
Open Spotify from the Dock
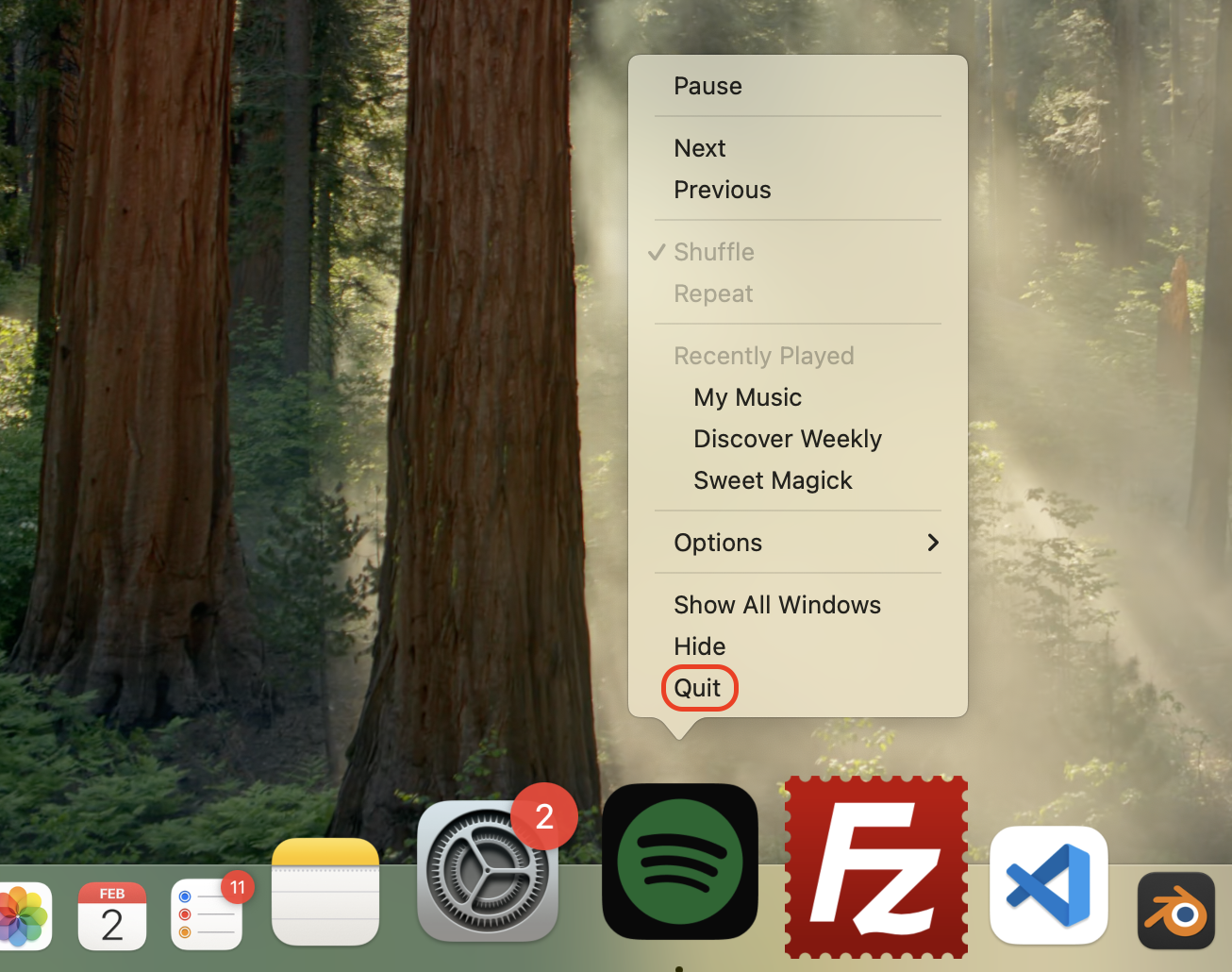(679, 862)
